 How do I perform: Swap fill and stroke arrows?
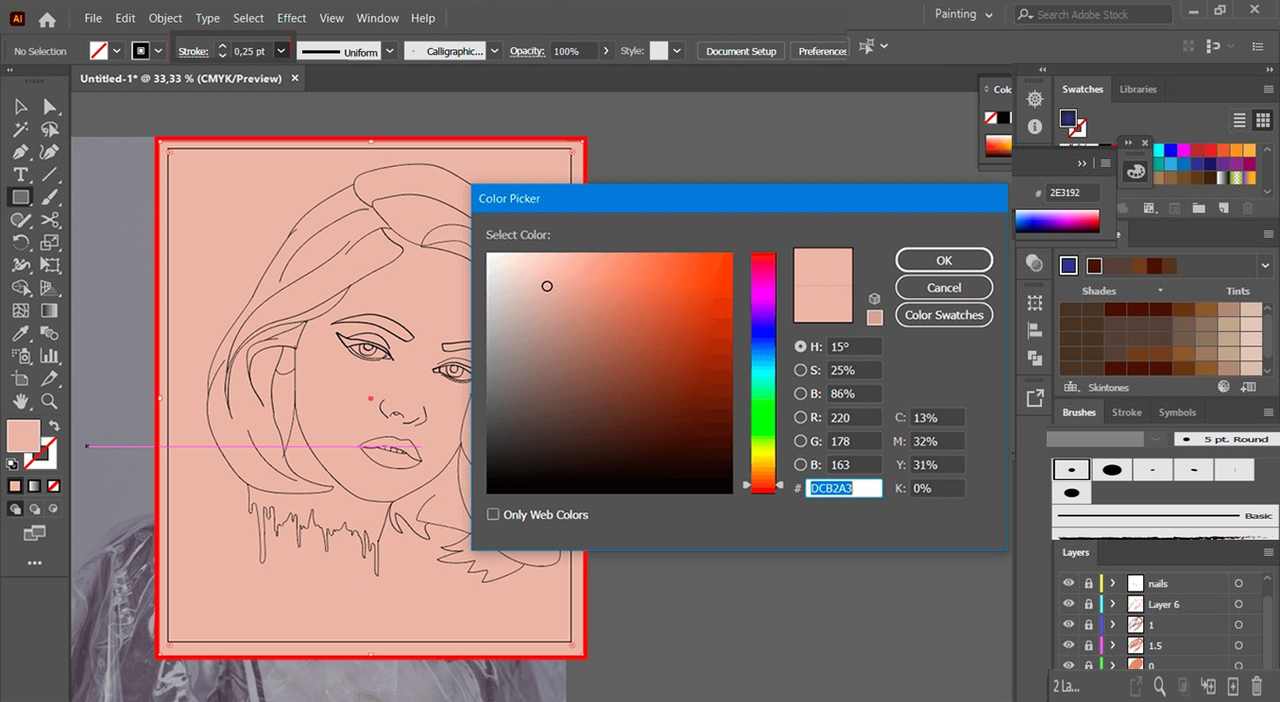click(54, 427)
